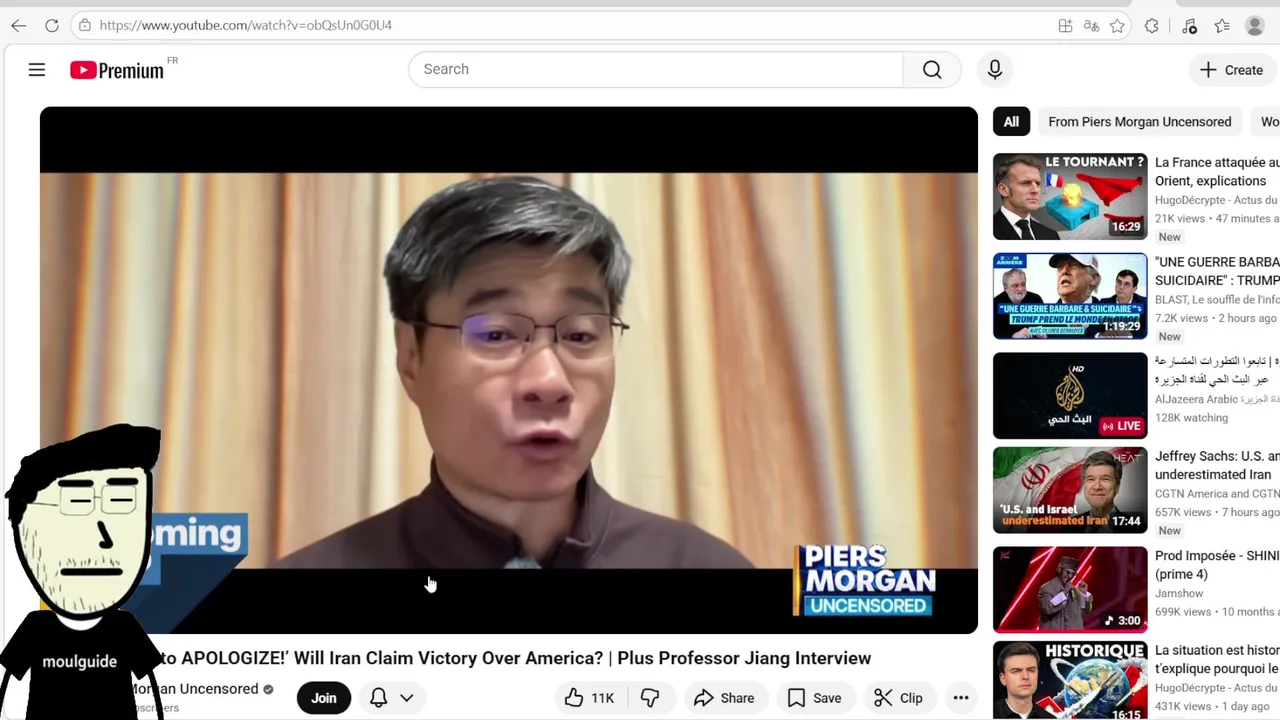This screenshot has height=720, width=1280.
Task: Open La France attaquée video title
Action: (x=1217, y=171)
